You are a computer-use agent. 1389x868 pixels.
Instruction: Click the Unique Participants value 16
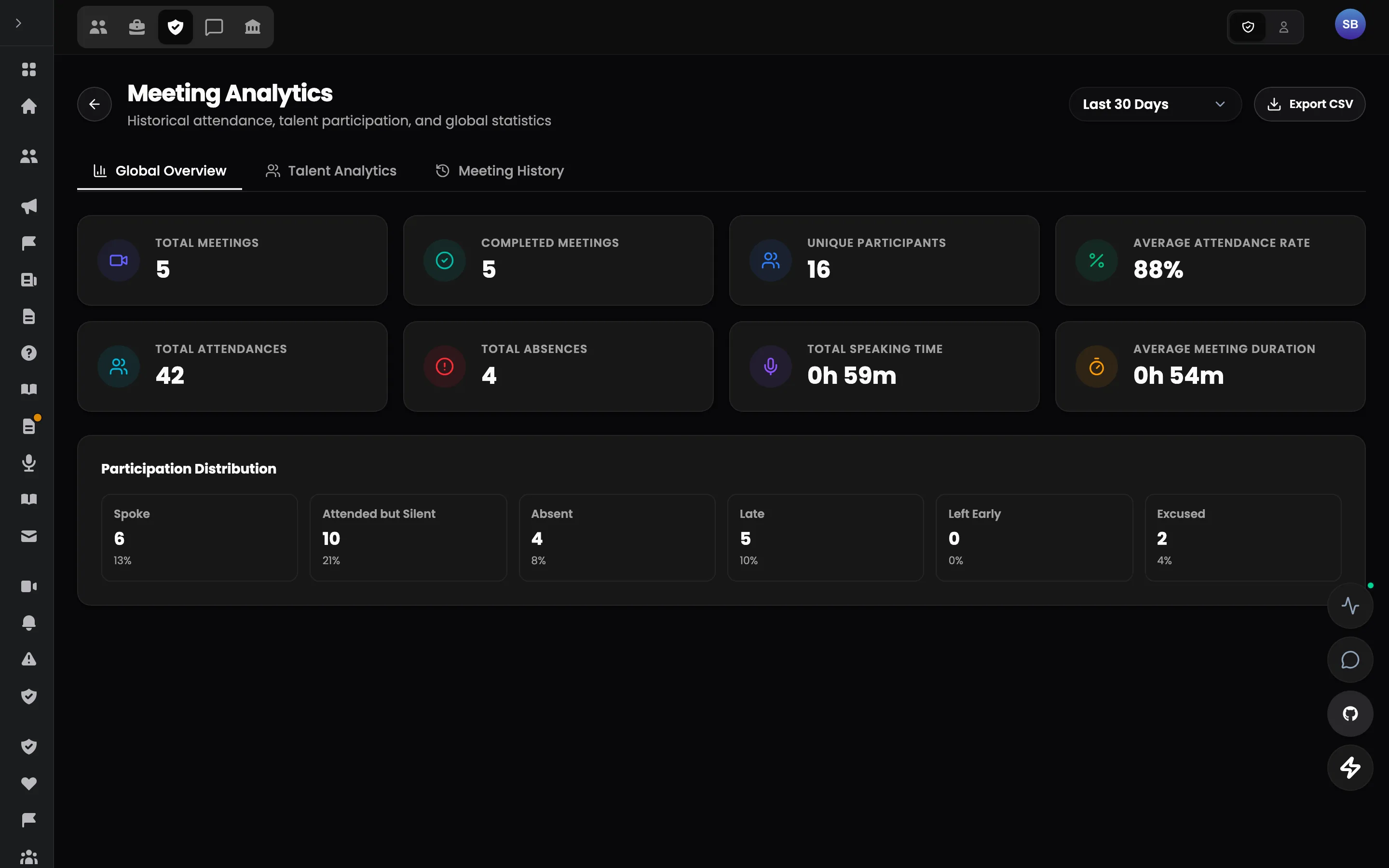pyautogui.click(x=818, y=269)
